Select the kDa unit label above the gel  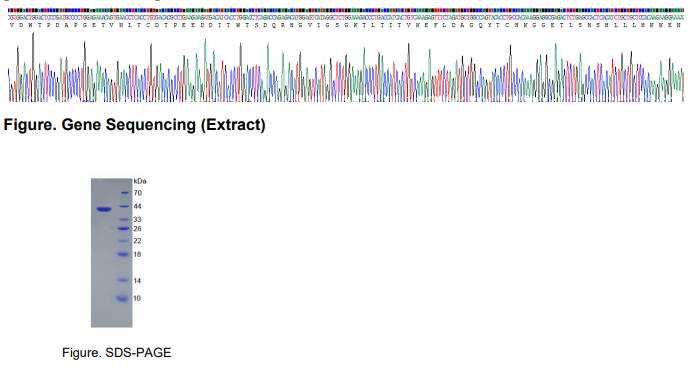pyautogui.click(x=140, y=181)
